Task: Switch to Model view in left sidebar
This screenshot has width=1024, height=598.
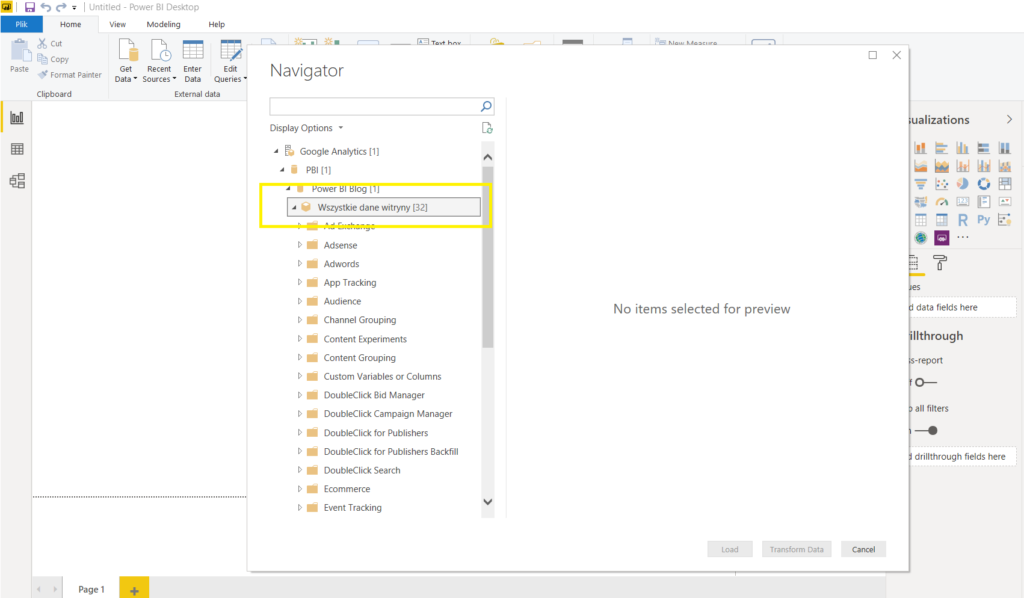Action: pos(17,181)
